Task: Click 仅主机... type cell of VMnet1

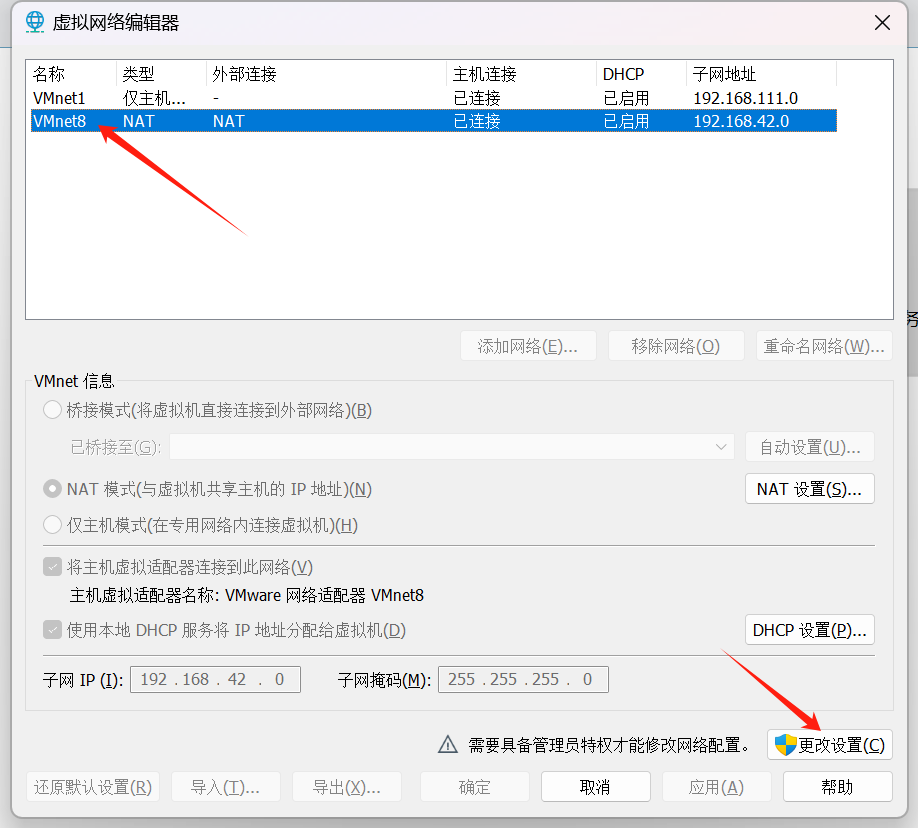Action: point(154,98)
